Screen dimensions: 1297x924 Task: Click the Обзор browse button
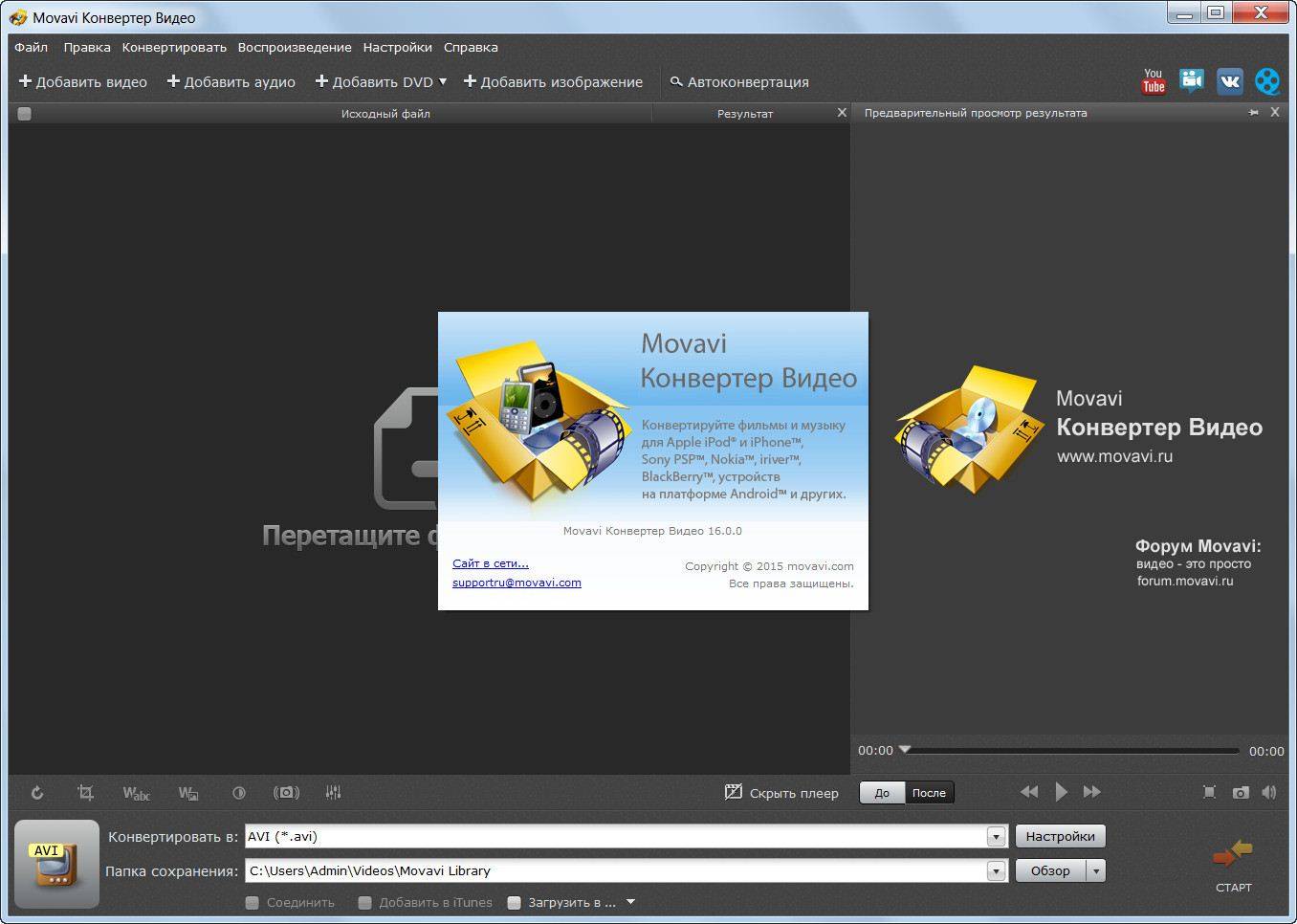pos(1050,871)
